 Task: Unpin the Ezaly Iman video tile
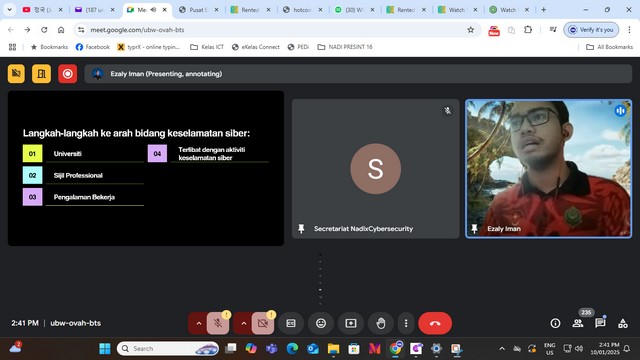pyautogui.click(x=474, y=229)
